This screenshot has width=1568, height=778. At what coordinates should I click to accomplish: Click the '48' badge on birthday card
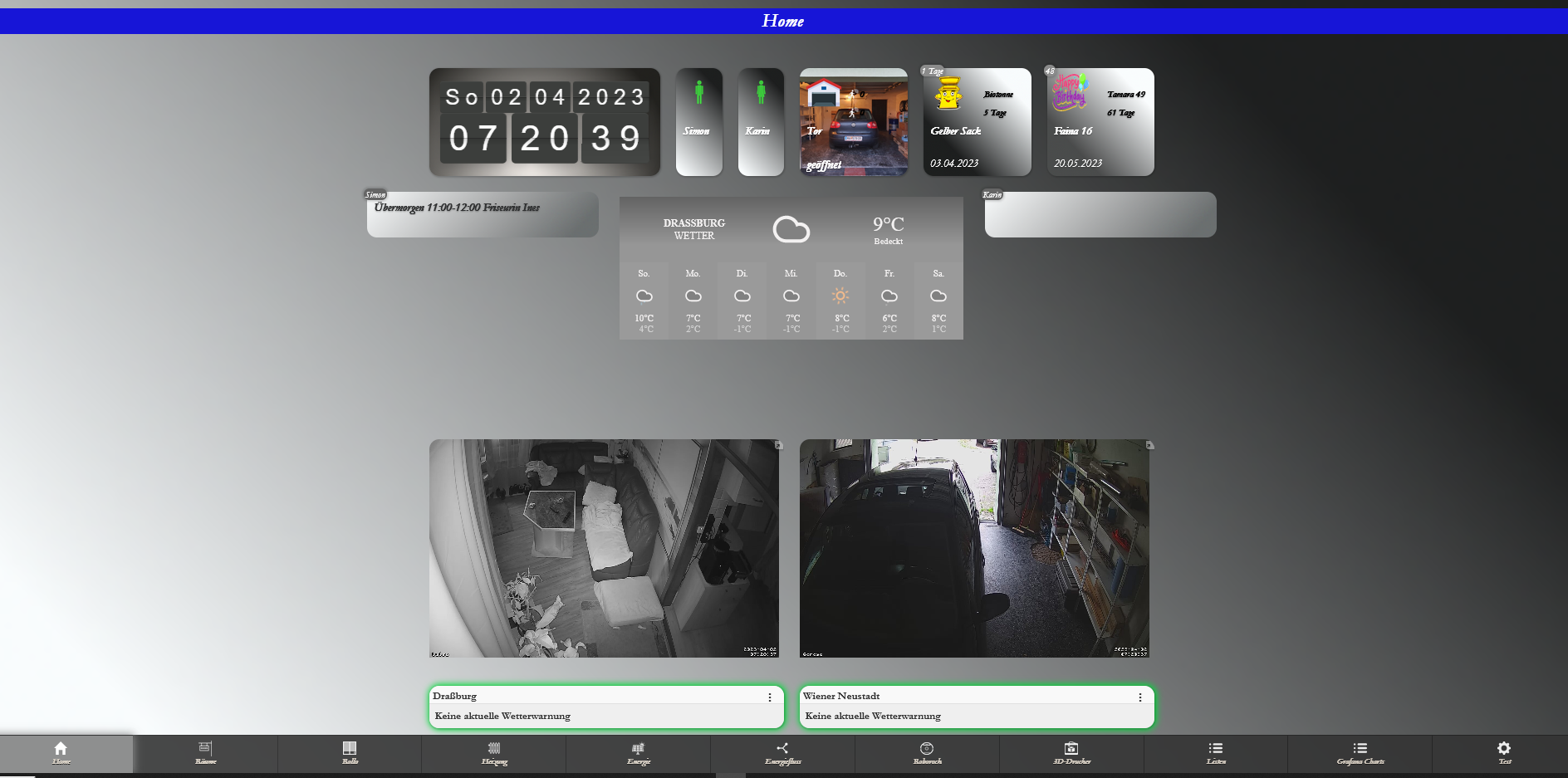click(1050, 71)
